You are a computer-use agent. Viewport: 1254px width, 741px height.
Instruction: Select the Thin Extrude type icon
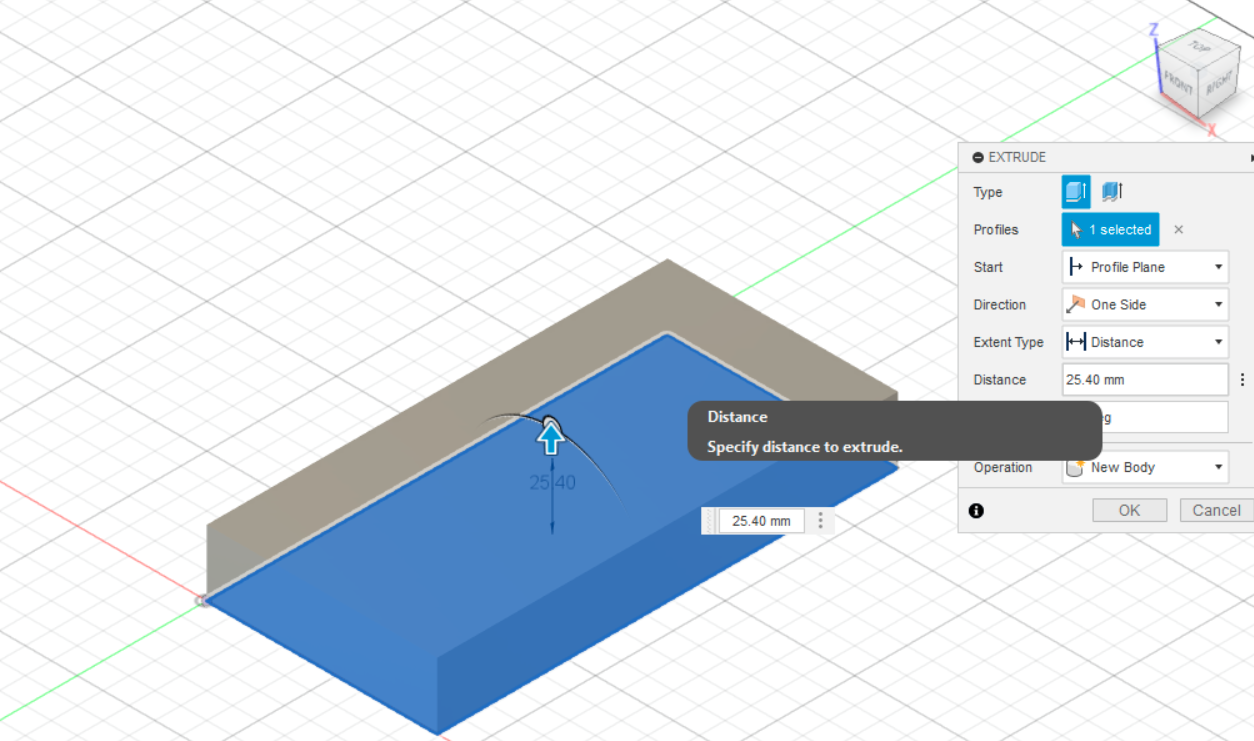pyautogui.click(x=1112, y=191)
